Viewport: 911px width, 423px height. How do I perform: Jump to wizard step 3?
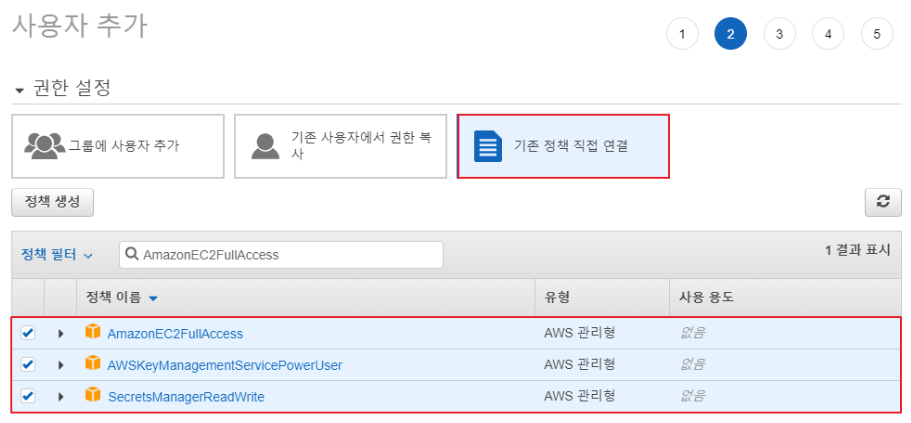click(x=779, y=34)
